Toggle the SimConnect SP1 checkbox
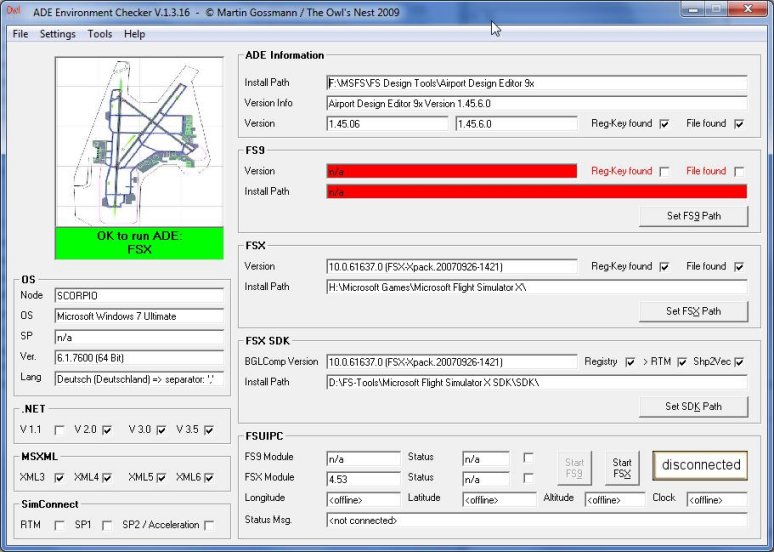The image size is (774, 552). click(107, 525)
